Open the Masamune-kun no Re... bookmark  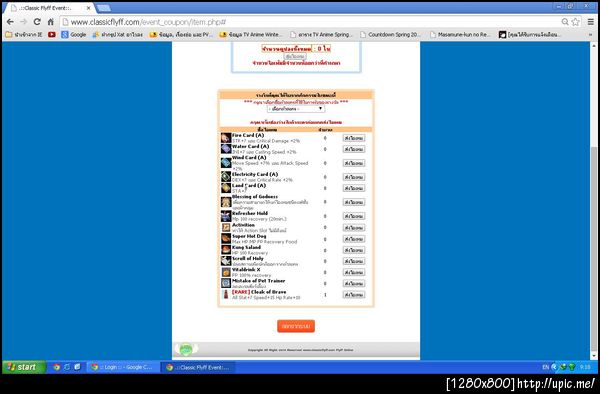point(460,34)
